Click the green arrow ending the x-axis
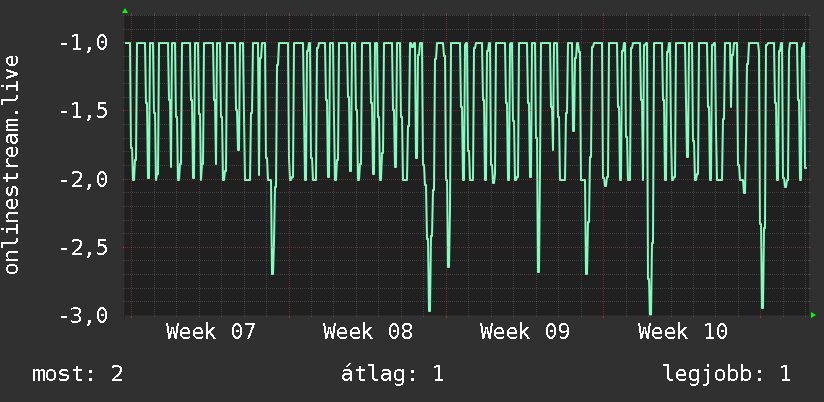The image size is (824, 402). (x=813, y=315)
